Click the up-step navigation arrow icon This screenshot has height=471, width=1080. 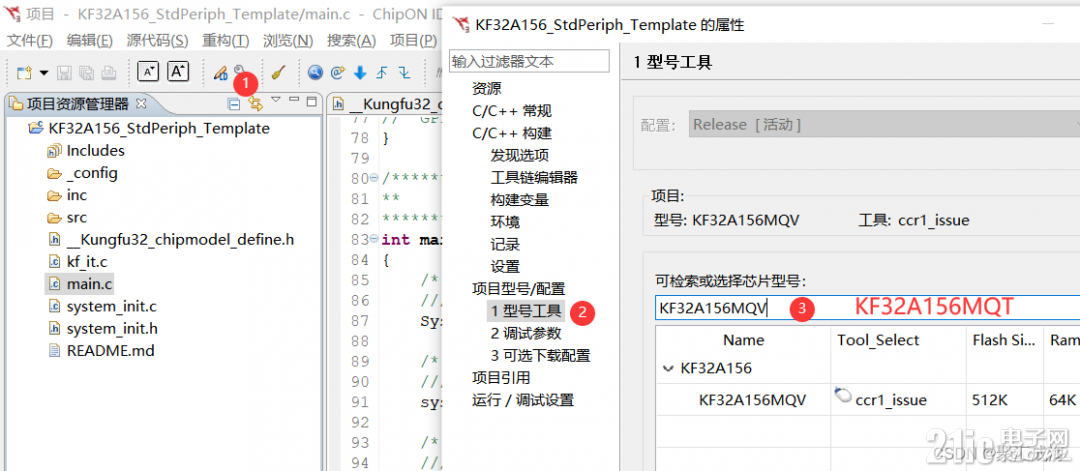coord(382,72)
